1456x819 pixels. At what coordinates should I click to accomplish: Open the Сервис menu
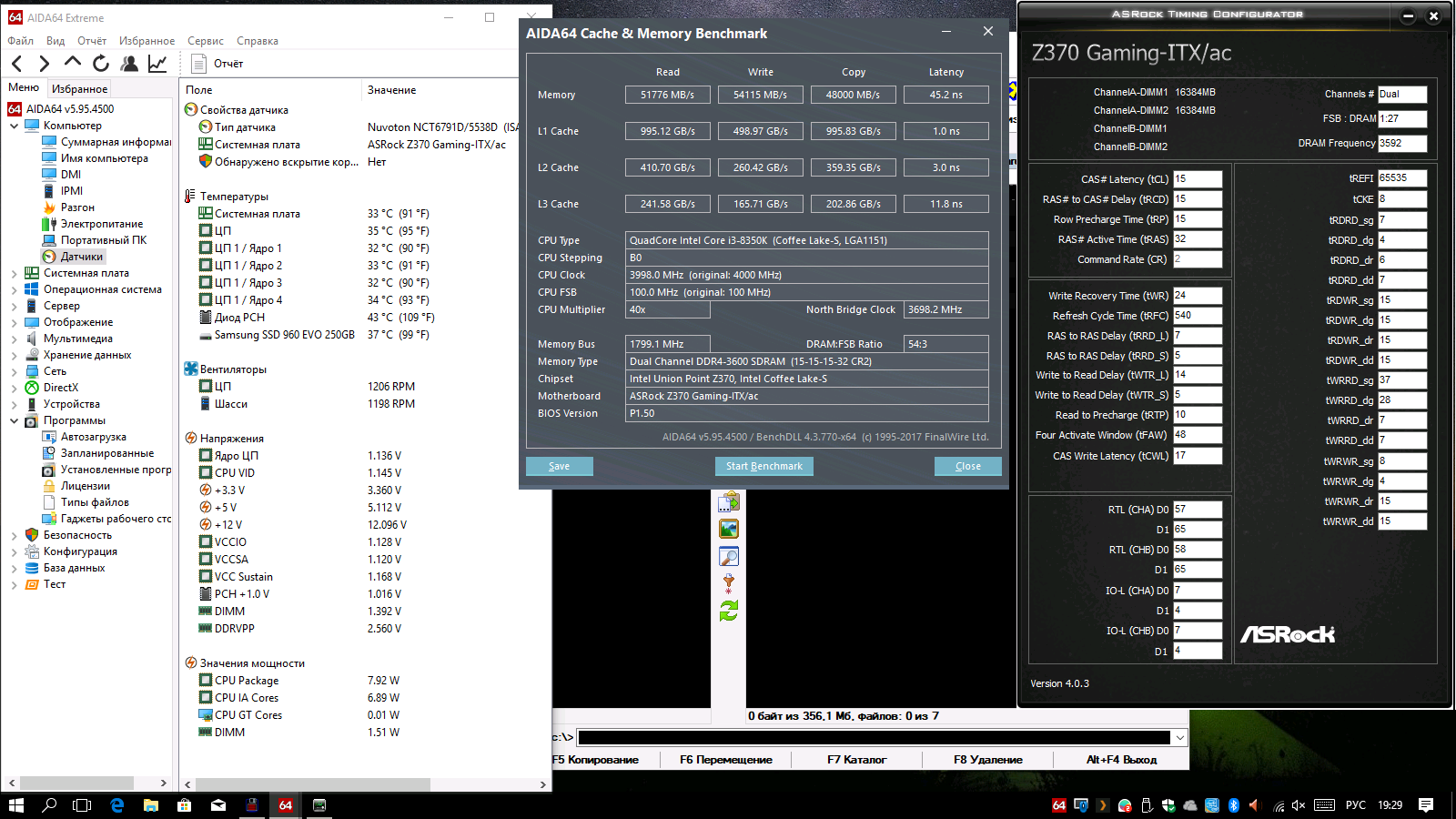[206, 41]
